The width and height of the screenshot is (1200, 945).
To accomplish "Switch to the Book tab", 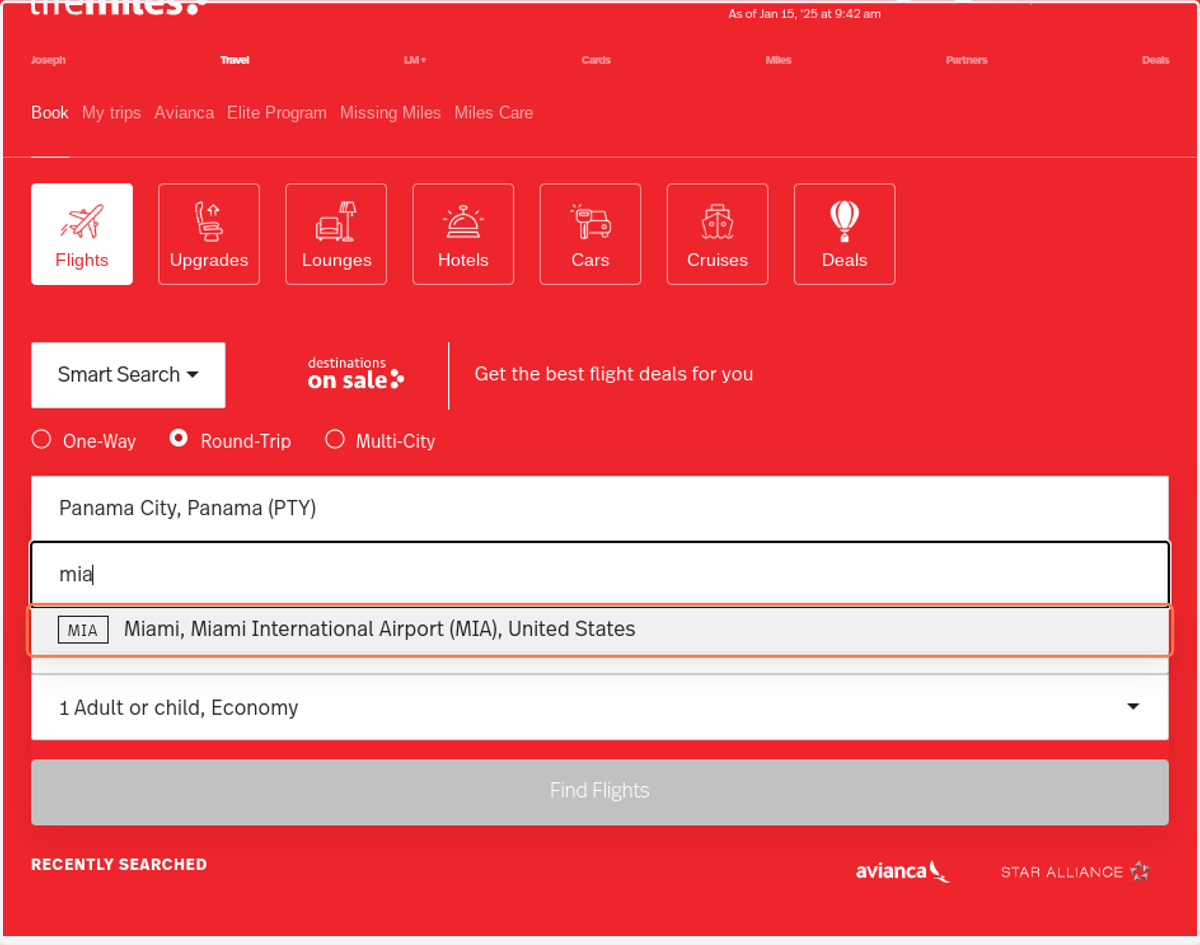I will click(x=50, y=113).
